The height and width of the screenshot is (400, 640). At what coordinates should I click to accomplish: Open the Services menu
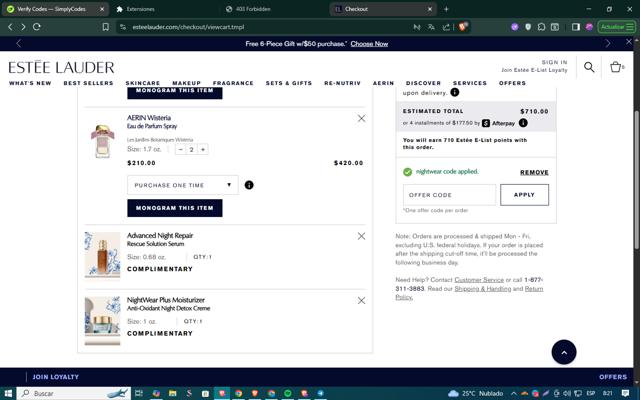click(470, 83)
